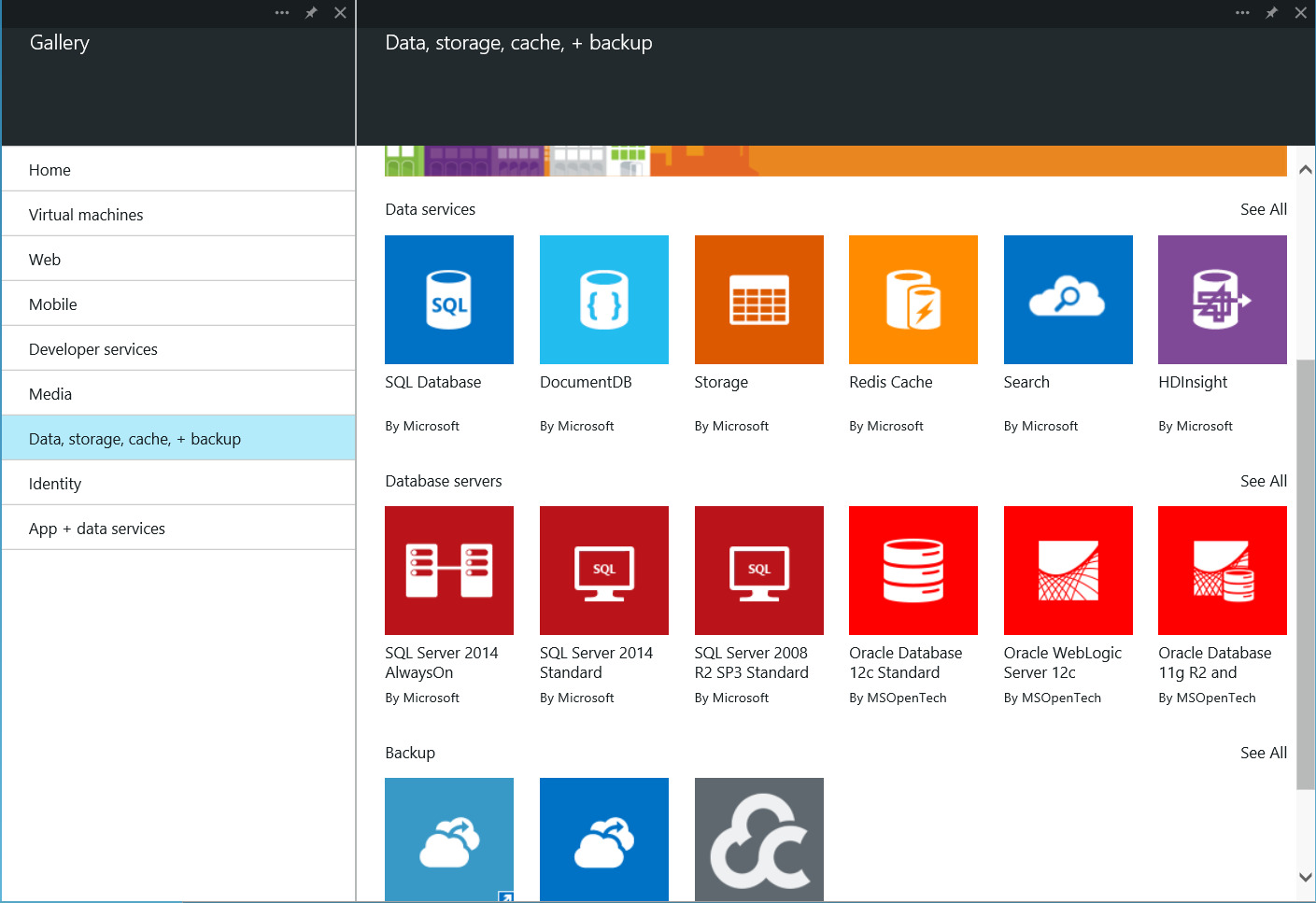Click the vertical scrollbar thumb
Screen dimensions: 1316x903
1306,574
